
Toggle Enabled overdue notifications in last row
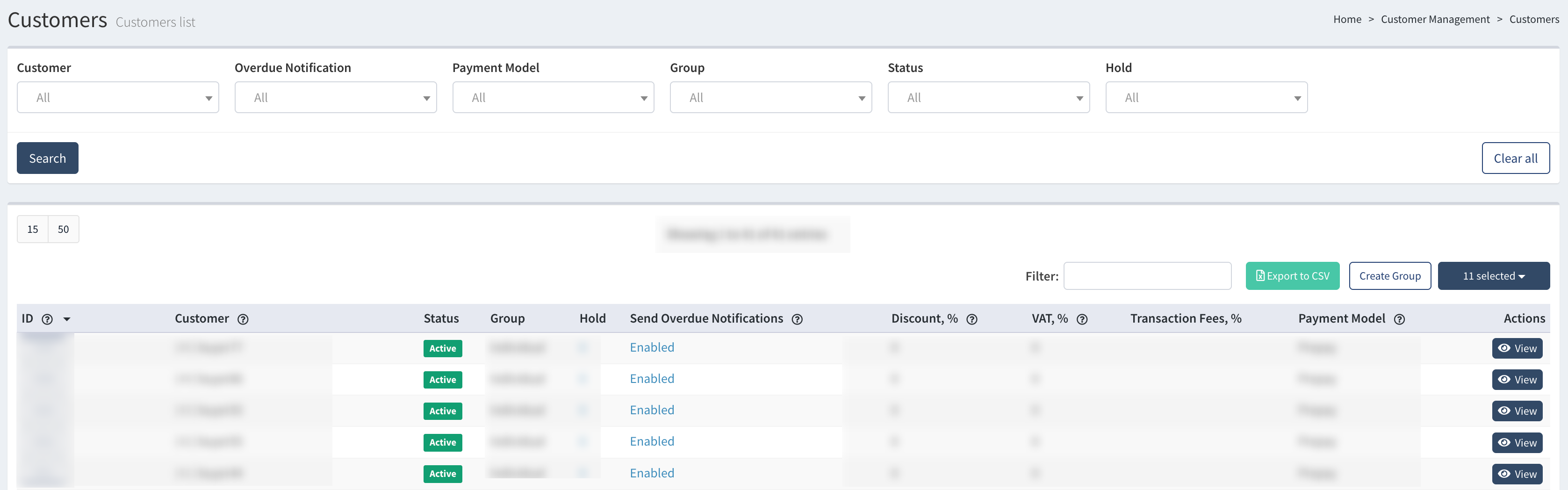point(651,473)
